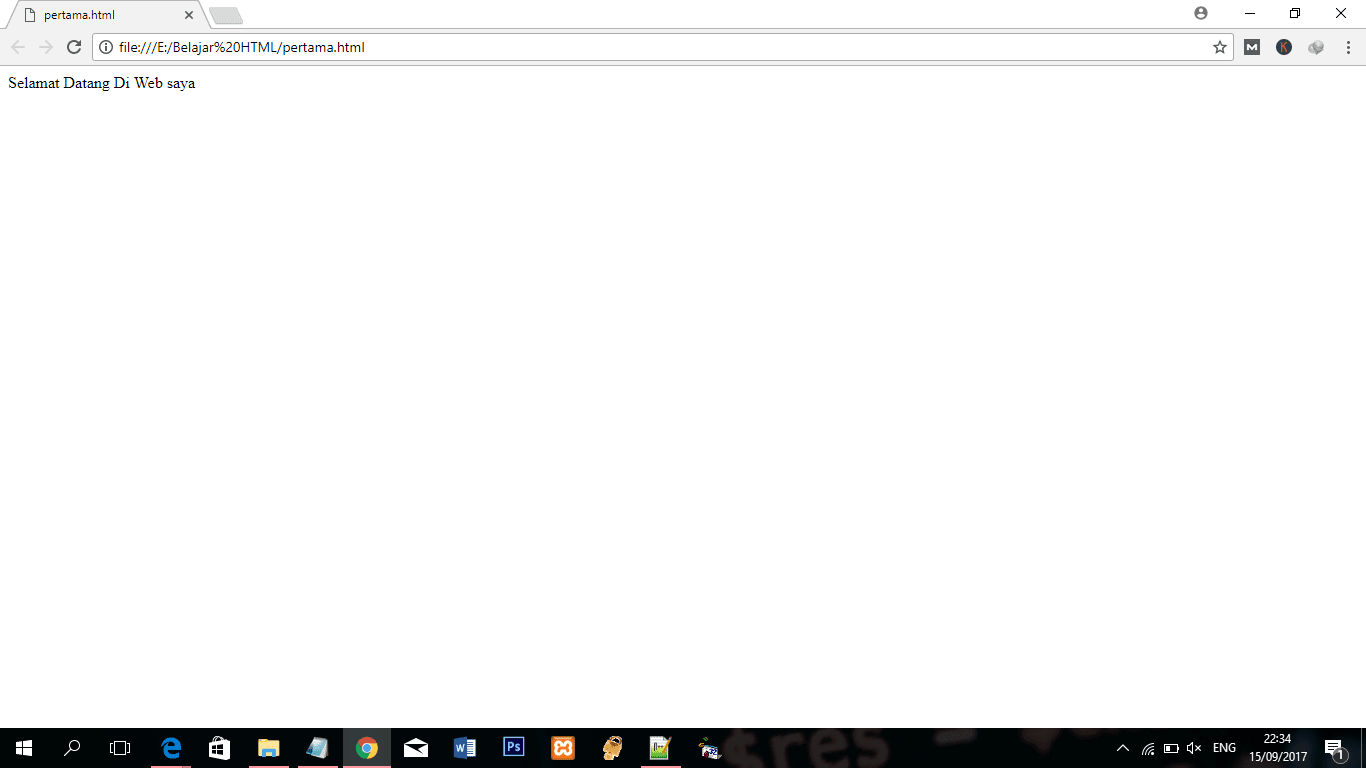Open Microsoft Word from the taskbar

click(x=465, y=748)
